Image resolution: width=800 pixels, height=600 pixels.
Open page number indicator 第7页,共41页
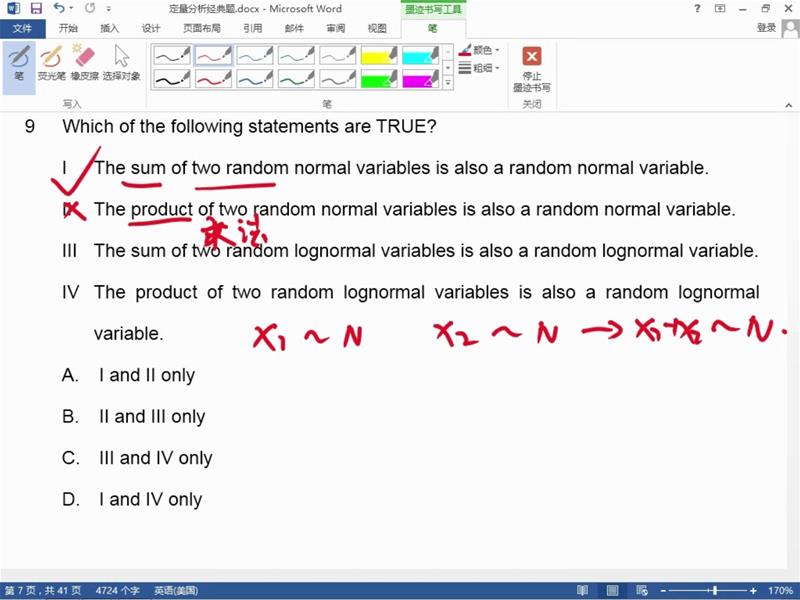[x=43, y=591]
